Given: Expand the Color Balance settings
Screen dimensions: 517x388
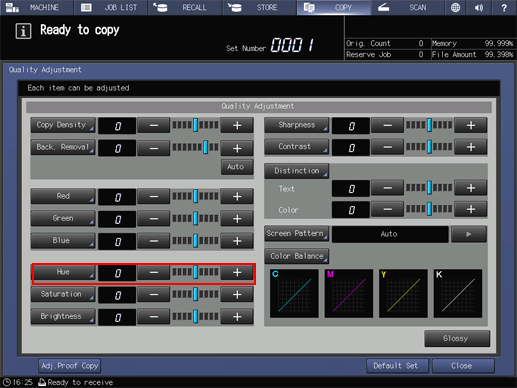Looking at the screenshot, I should click(x=297, y=256).
